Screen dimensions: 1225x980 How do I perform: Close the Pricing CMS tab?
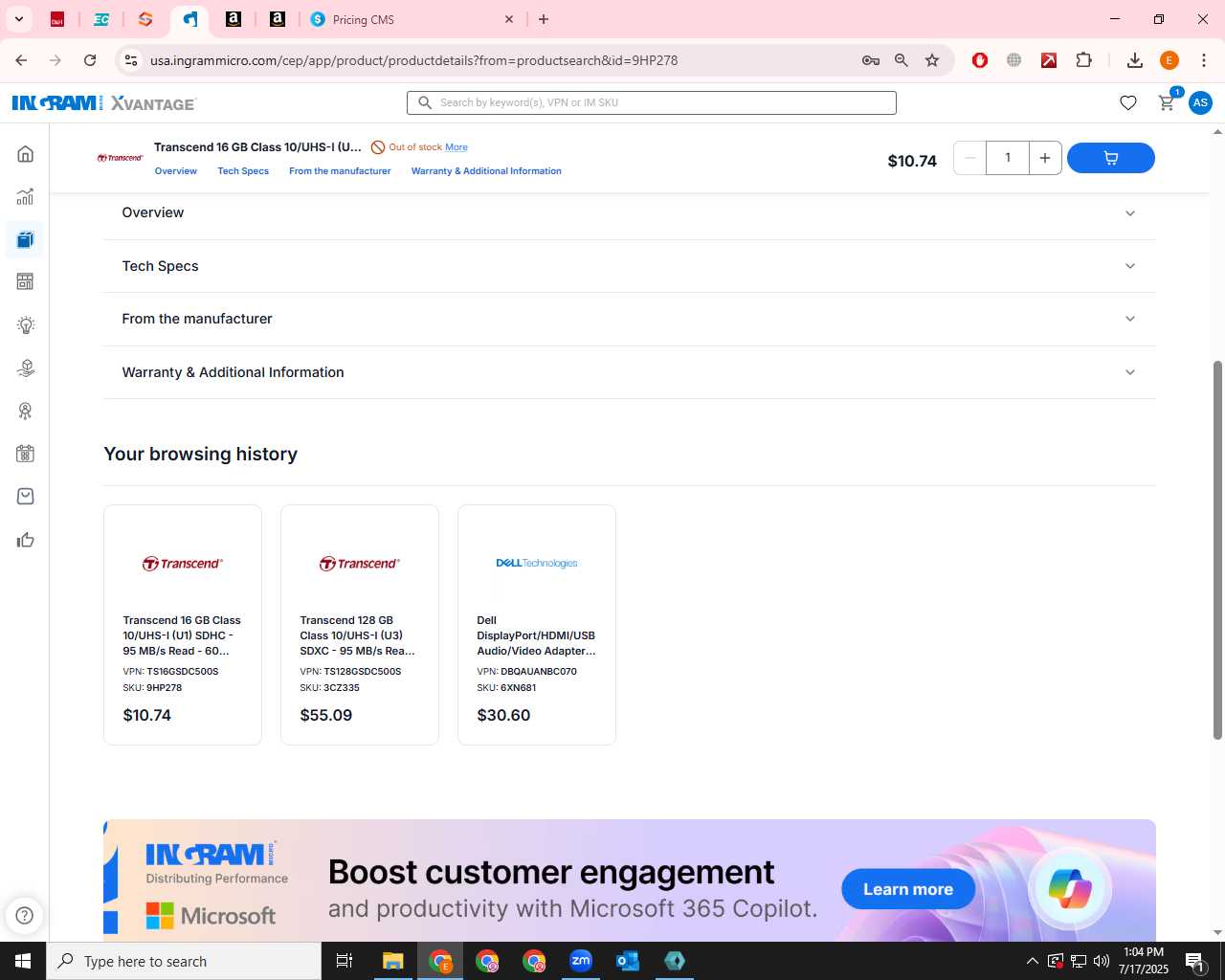pos(509,19)
